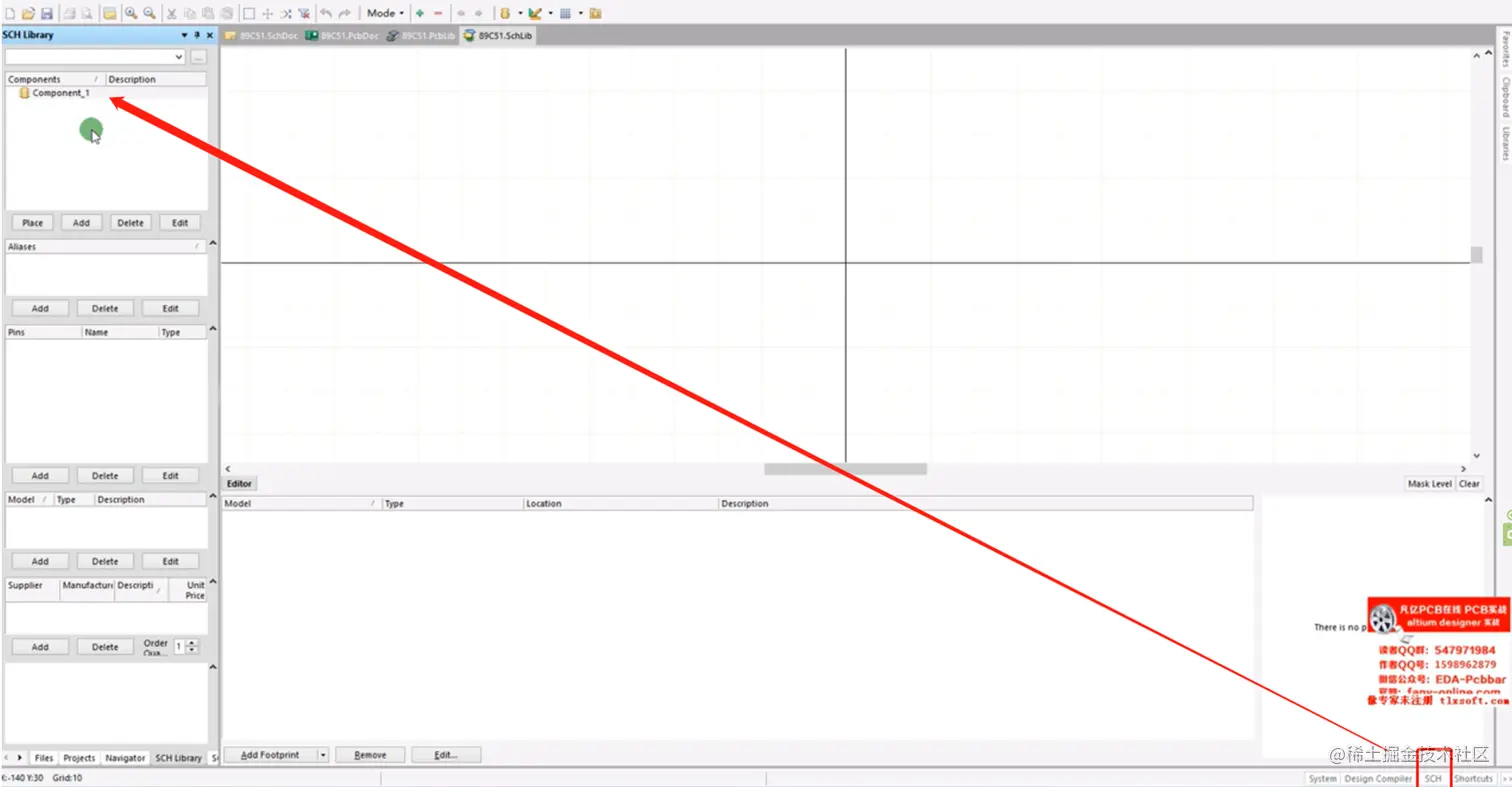This screenshot has height=787, width=1512.
Task: Click the IEEE symbols yellow component icon
Action: click(505, 13)
